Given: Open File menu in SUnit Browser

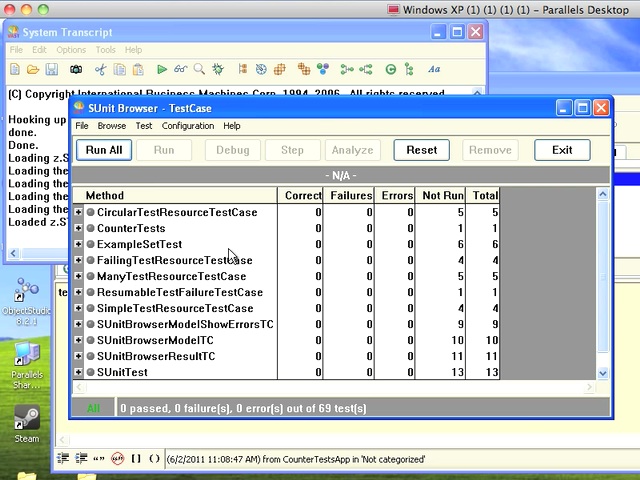Looking at the screenshot, I should [x=82, y=126].
